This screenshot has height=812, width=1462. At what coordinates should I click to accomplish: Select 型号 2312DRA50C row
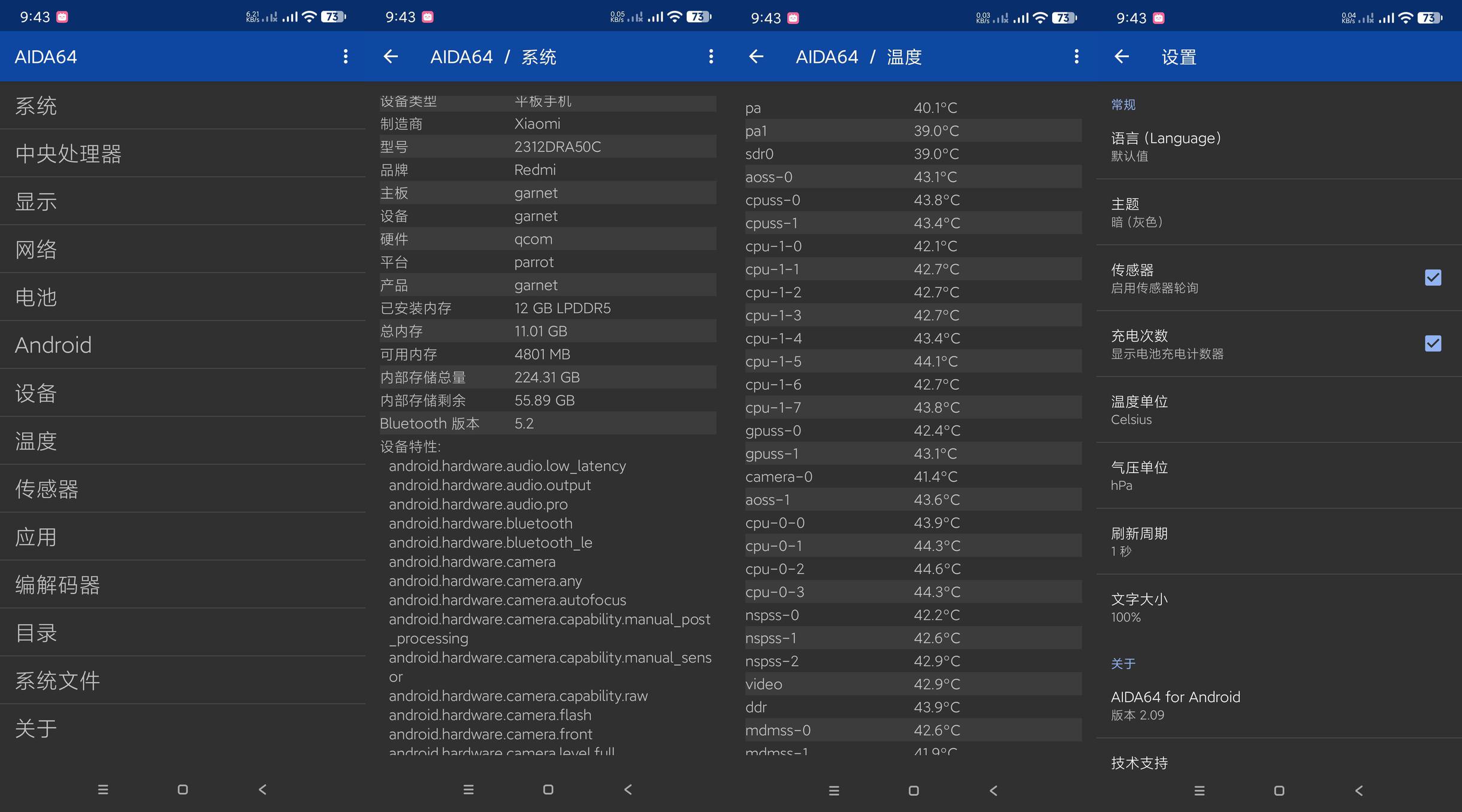click(x=548, y=147)
